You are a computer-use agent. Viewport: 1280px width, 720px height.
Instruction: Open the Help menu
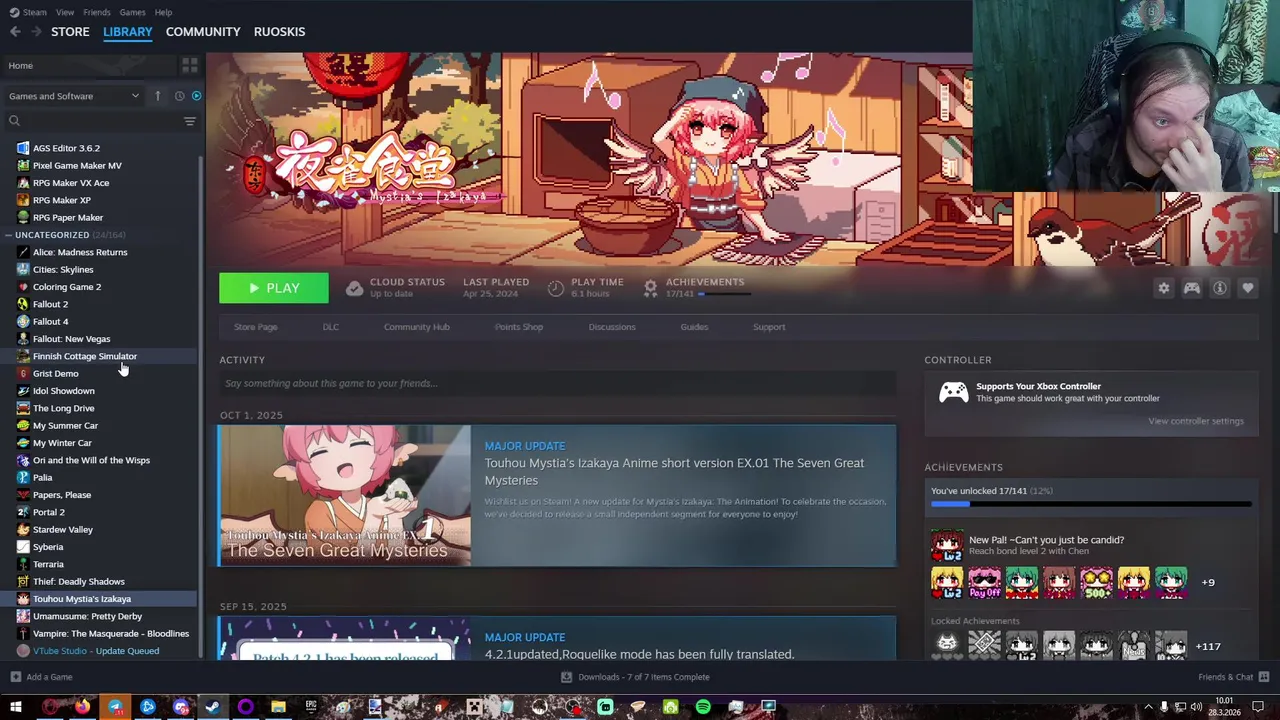[163, 12]
